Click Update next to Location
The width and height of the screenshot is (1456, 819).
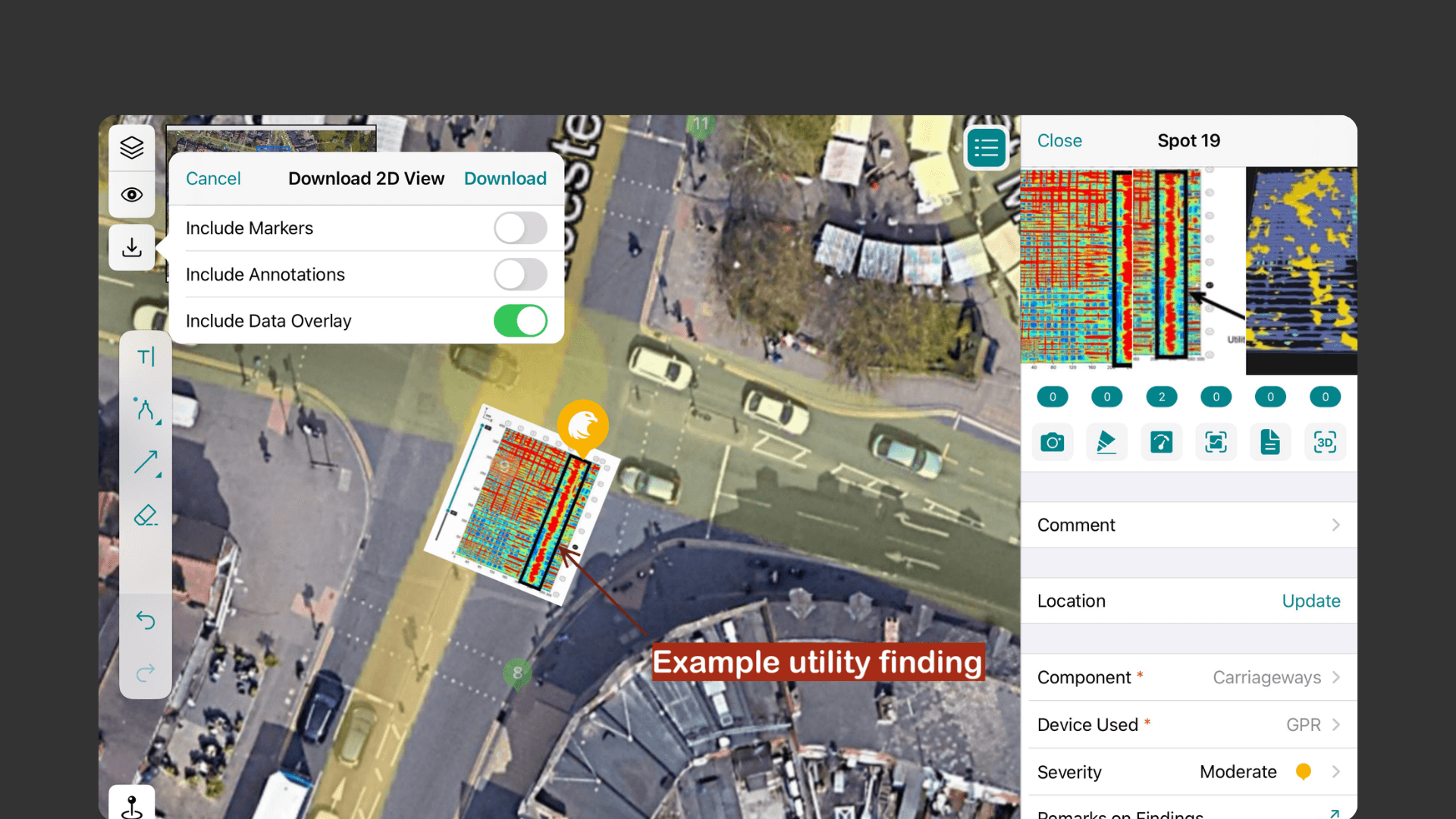point(1311,601)
